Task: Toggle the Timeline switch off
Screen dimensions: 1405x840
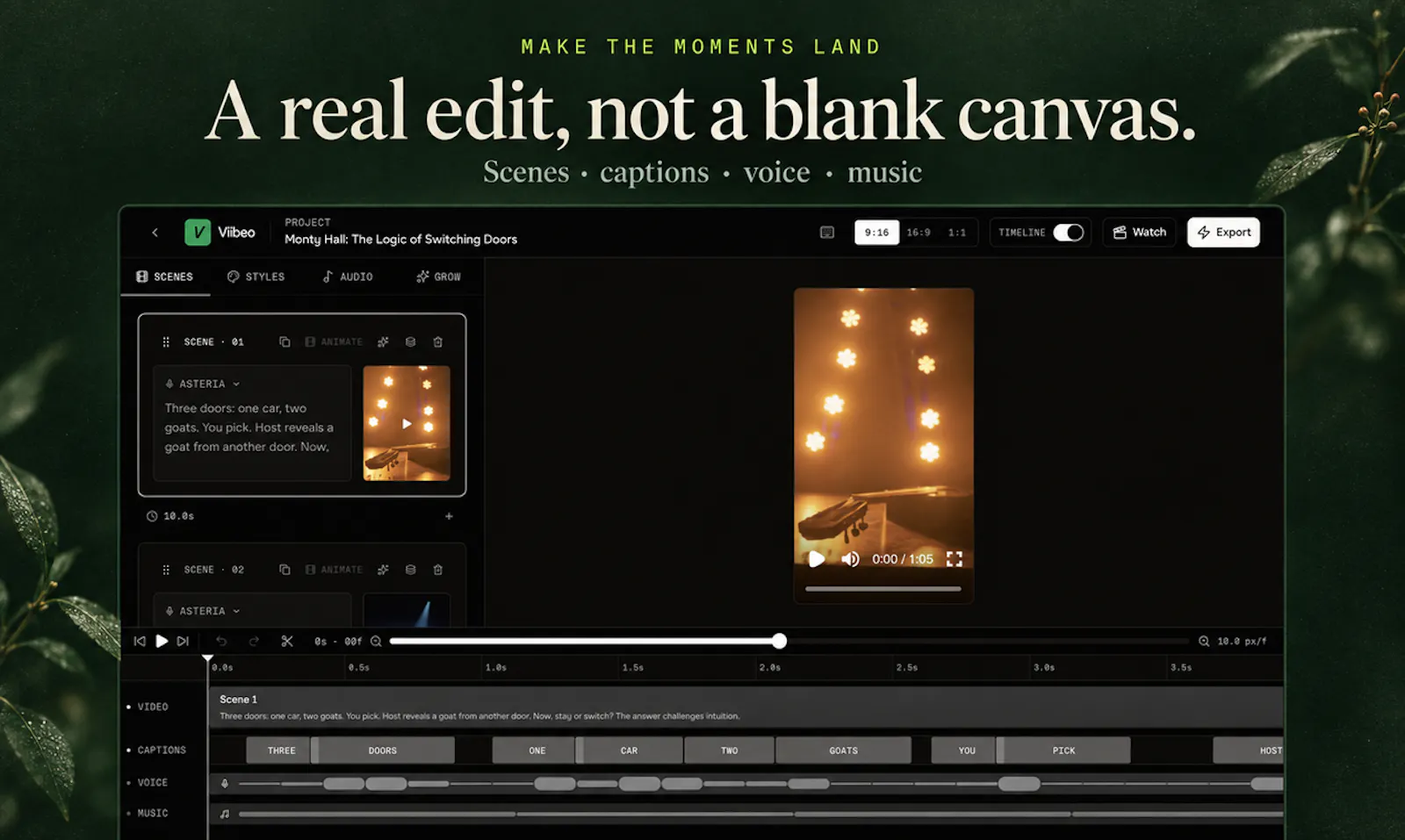Action: pos(1069,233)
